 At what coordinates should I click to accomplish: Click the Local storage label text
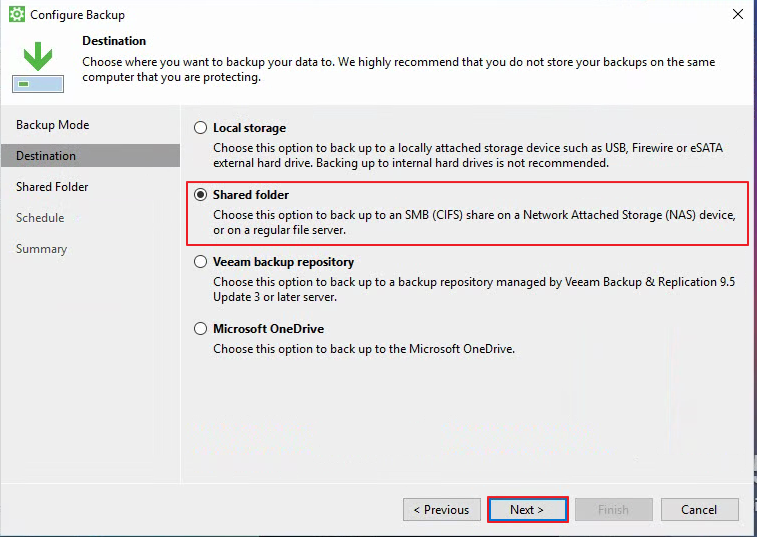pos(250,128)
